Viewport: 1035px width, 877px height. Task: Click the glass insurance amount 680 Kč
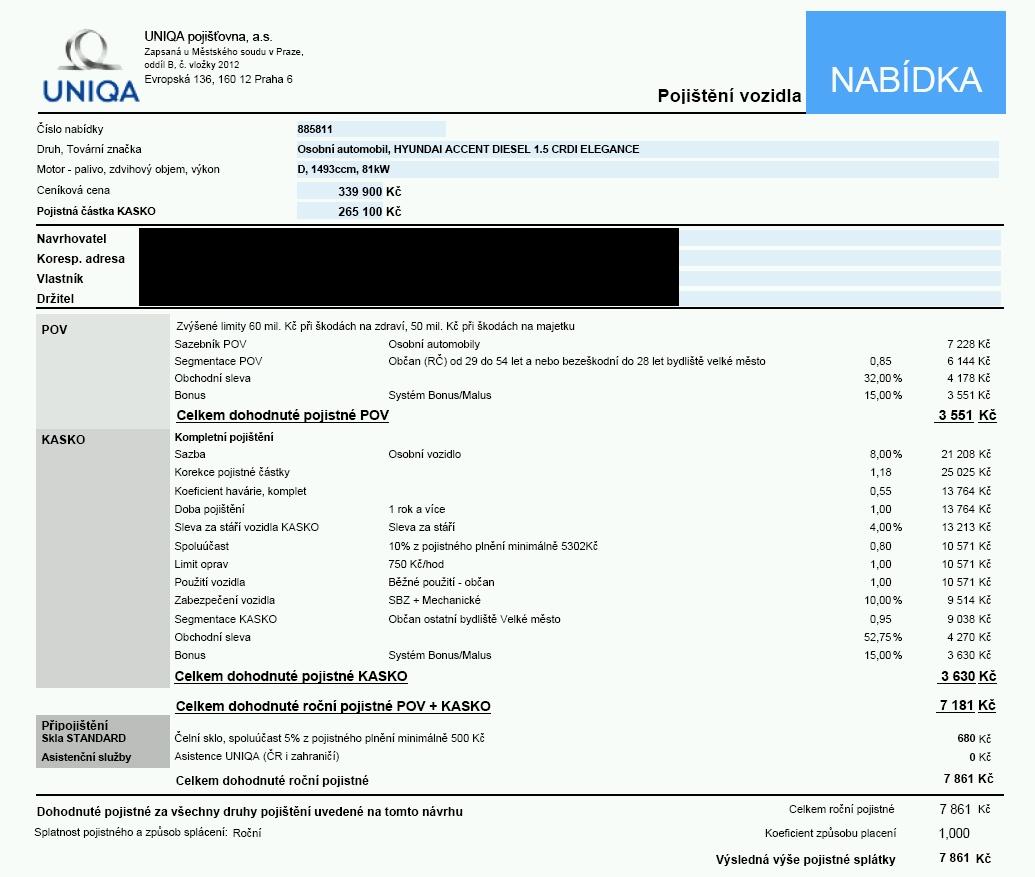point(974,739)
